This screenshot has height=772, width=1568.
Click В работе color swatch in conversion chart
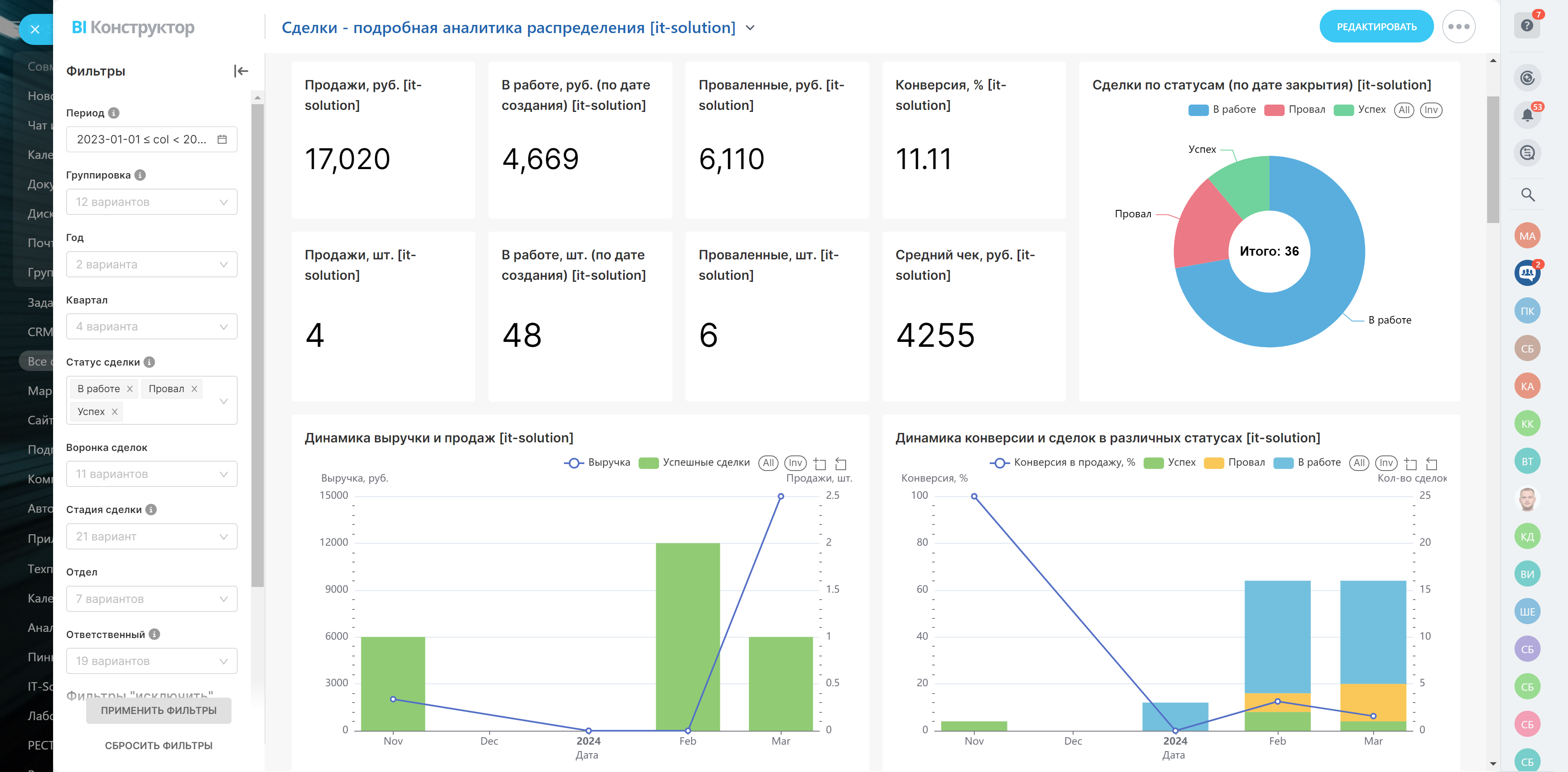[1283, 463]
